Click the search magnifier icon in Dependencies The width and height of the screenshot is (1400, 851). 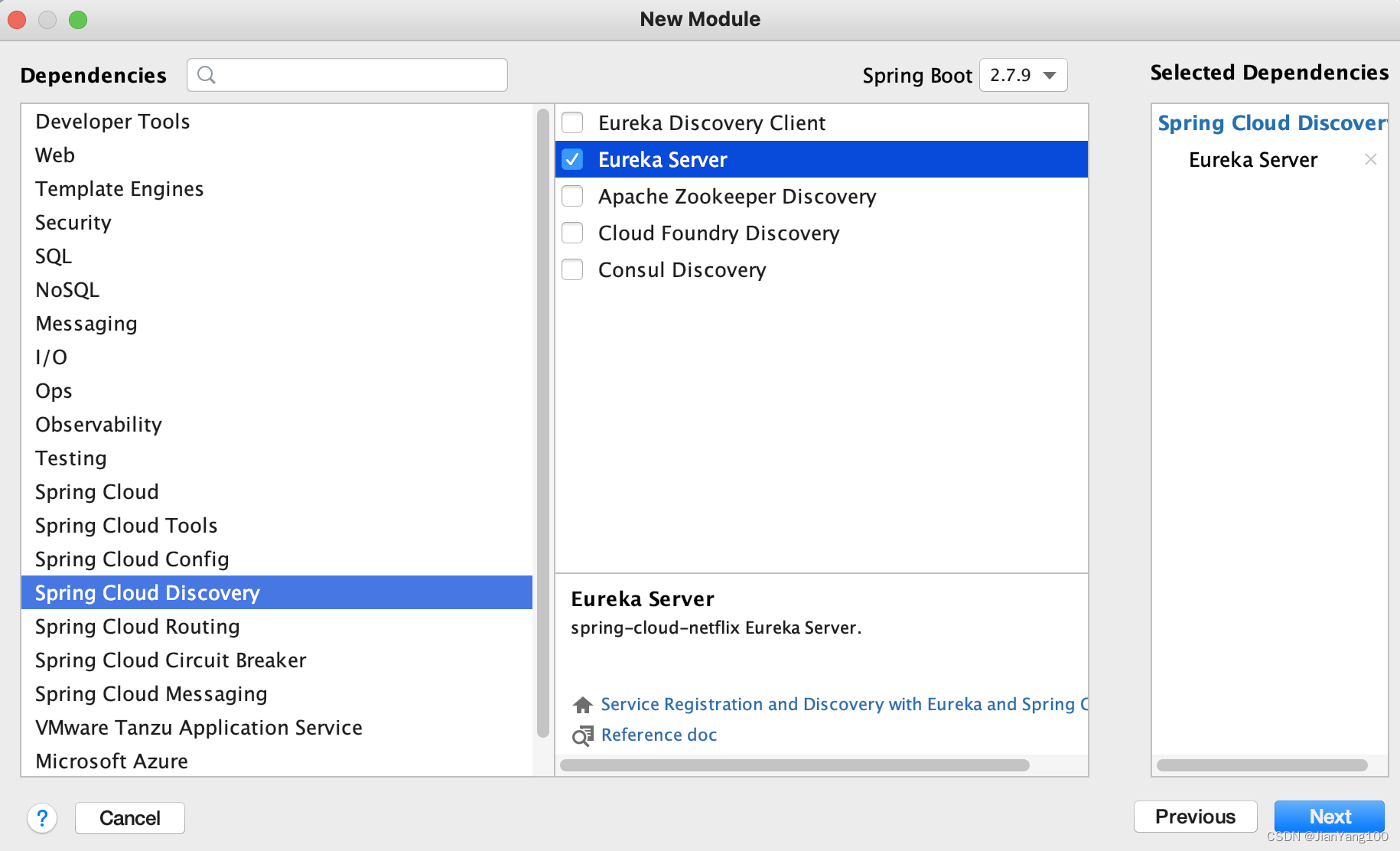[207, 74]
